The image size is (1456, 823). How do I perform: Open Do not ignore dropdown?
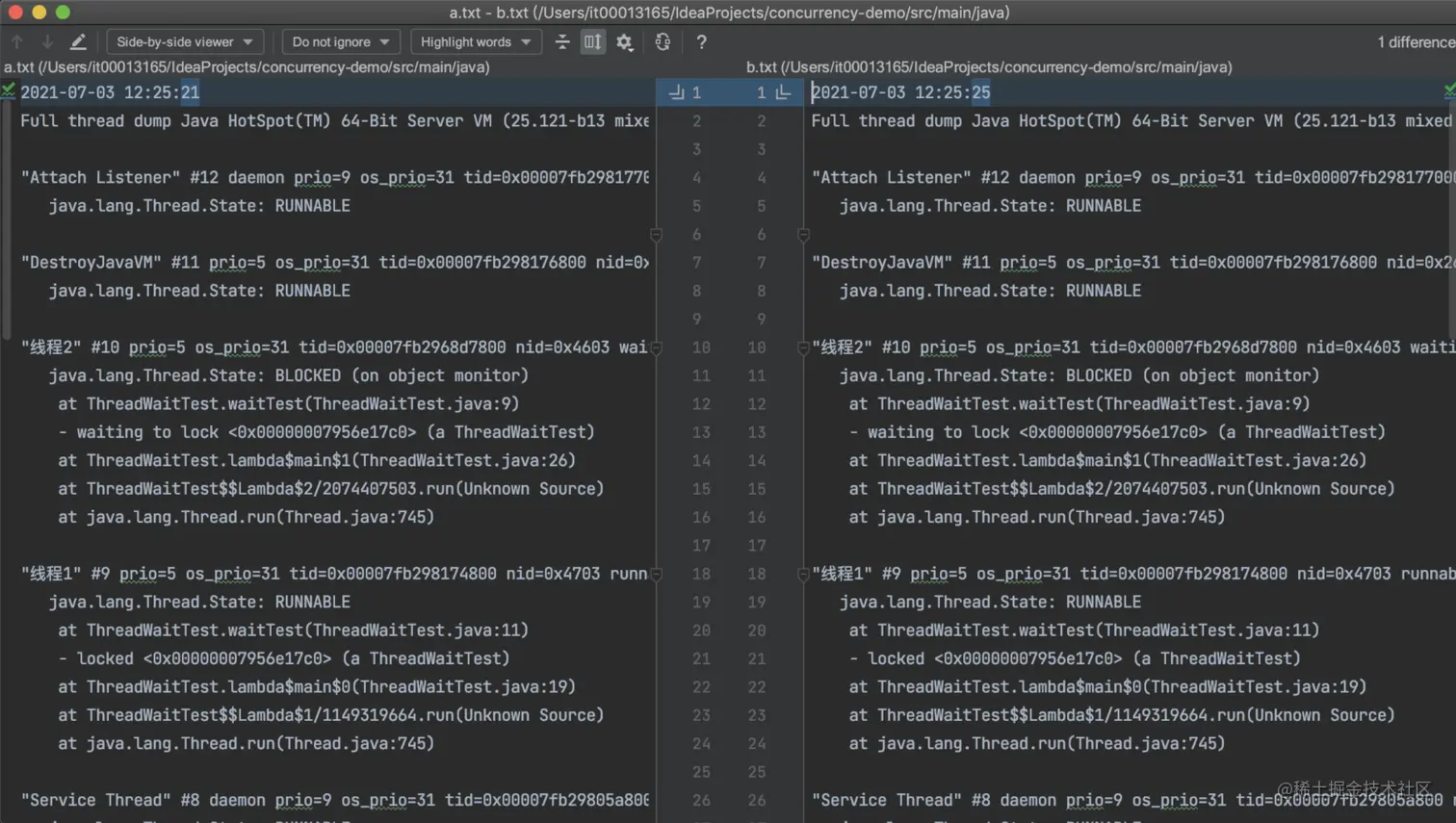coord(341,42)
